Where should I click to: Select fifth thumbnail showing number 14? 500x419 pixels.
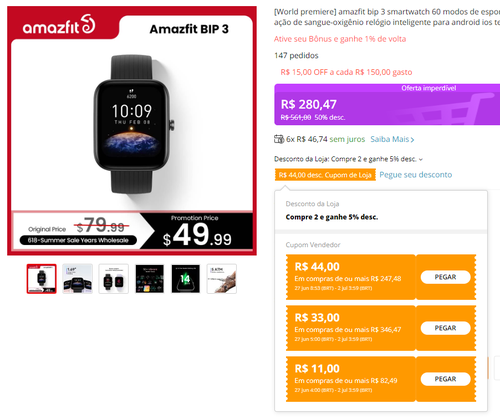click(186, 279)
